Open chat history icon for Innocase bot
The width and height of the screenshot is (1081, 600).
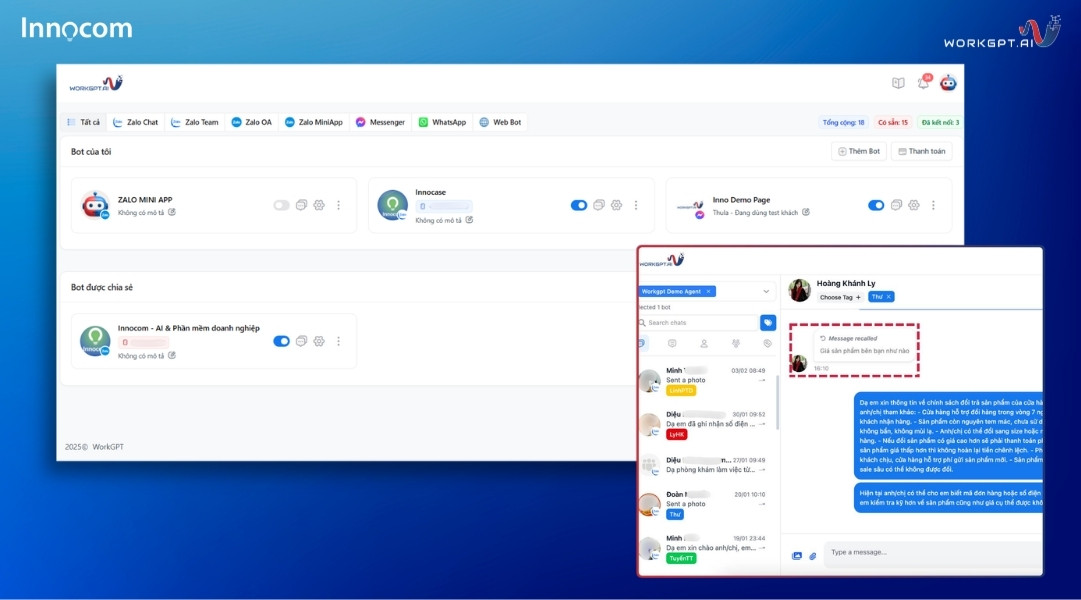[598, 205]
